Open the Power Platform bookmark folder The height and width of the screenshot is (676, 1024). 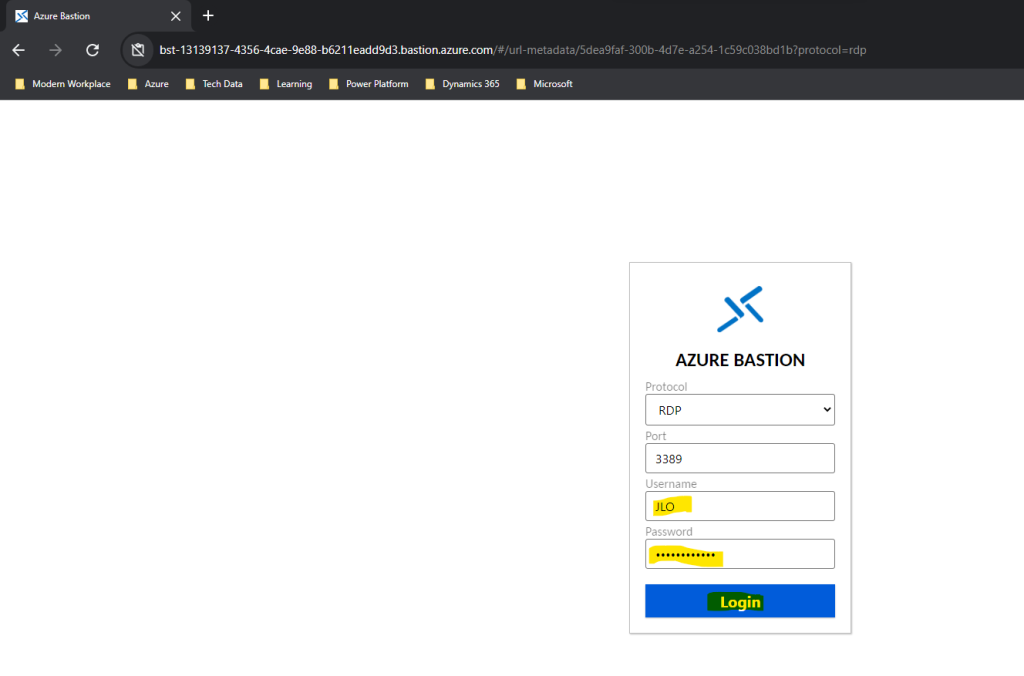(x=369, y=84)
